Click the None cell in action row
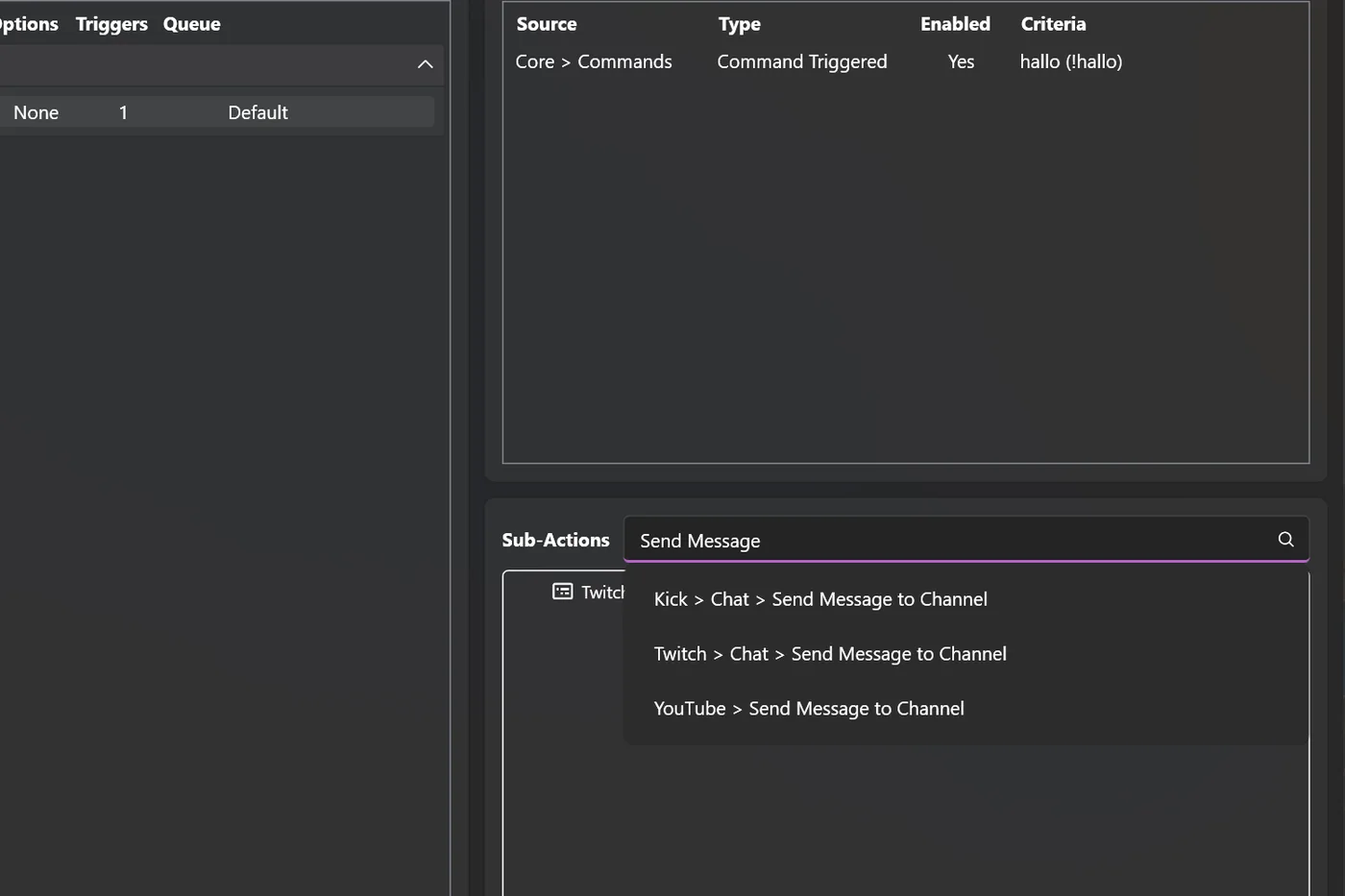Image resolution: width=1345 pixels, height=896 pixels. click(x=37, y=112)
